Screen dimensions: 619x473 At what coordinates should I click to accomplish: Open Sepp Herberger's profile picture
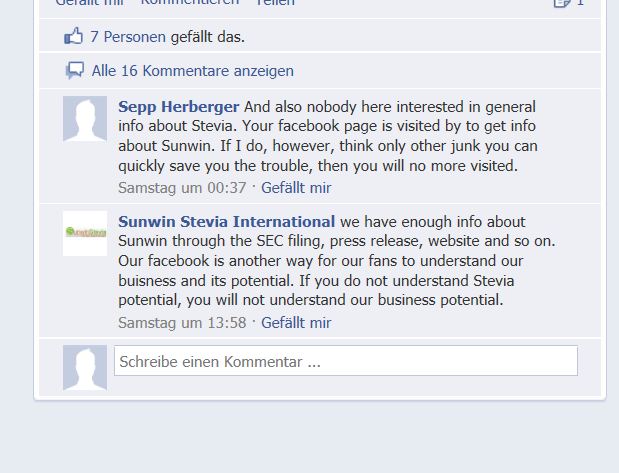coord(85,119)
